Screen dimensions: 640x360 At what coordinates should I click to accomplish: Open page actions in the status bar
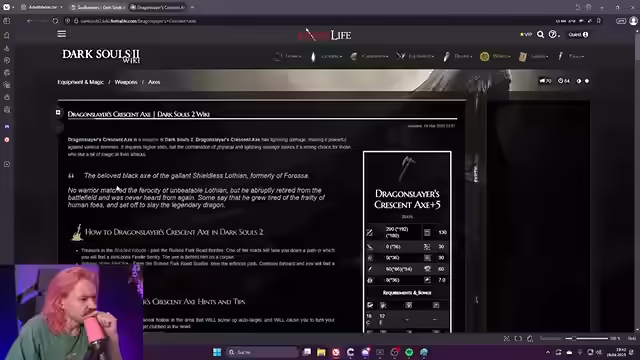point(530,338)
